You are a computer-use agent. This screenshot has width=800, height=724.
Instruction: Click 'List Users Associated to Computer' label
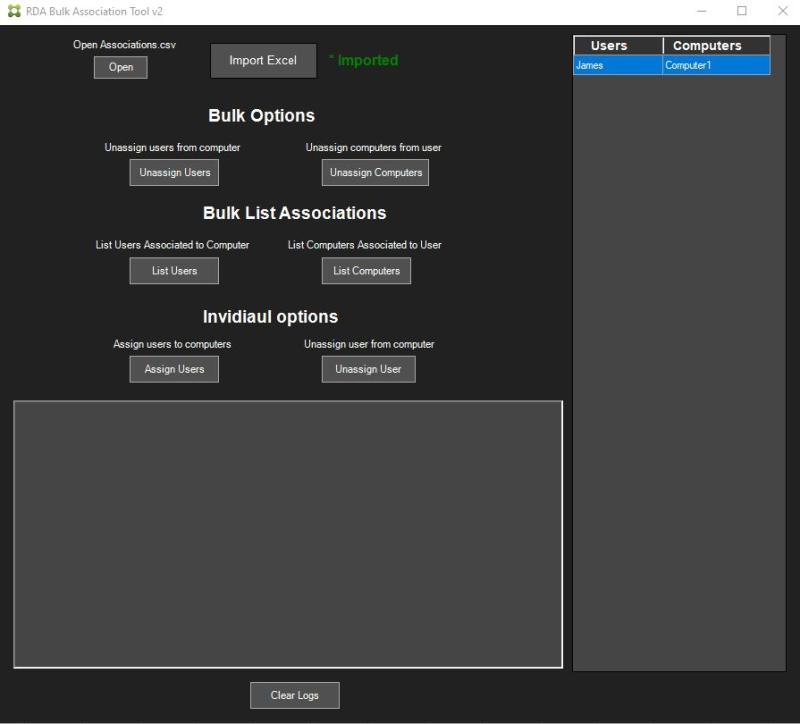click(172, 245)
